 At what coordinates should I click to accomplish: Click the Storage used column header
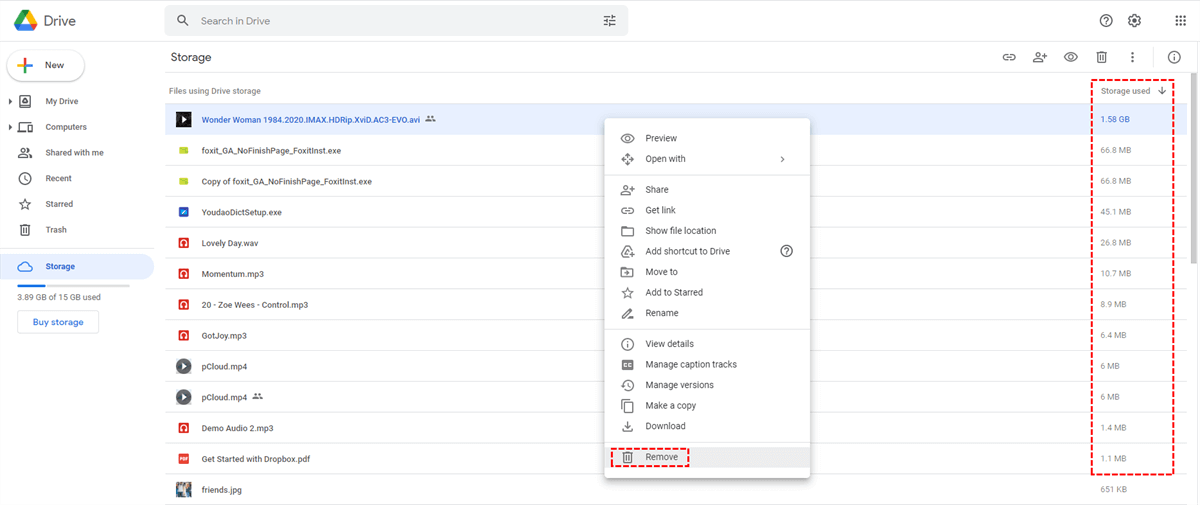point(1125,91)
